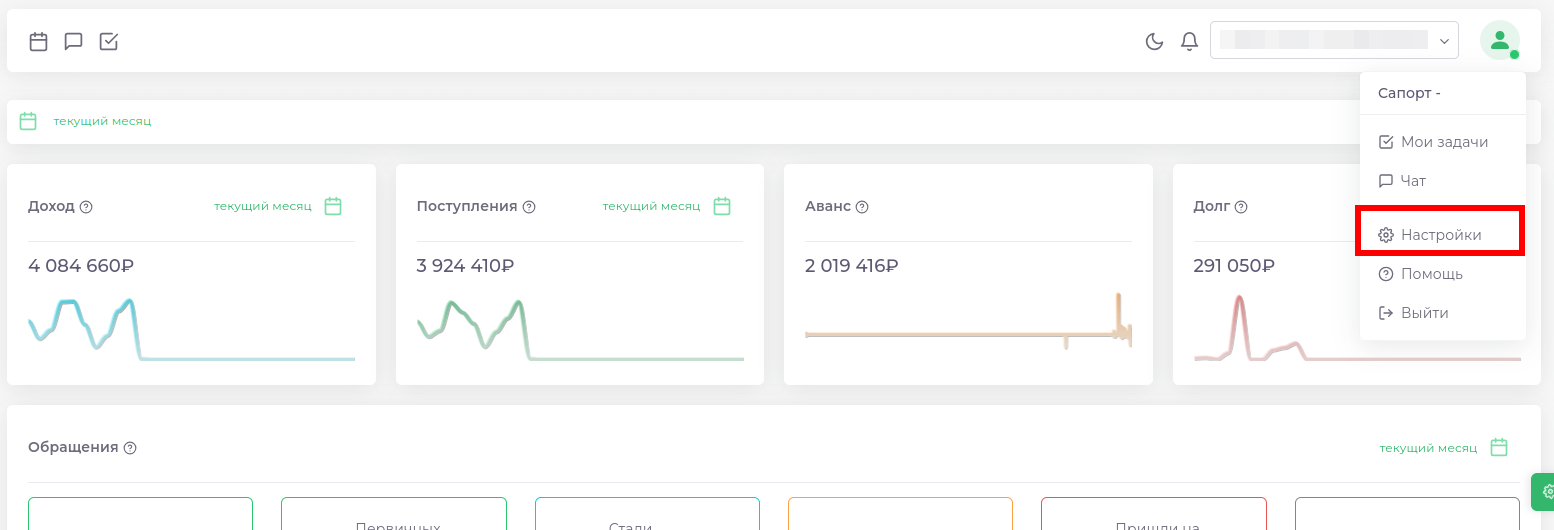This screenshot has width=1554, height=530.
Task: Open Настройки in the user menu
Action: [1440, 235]
